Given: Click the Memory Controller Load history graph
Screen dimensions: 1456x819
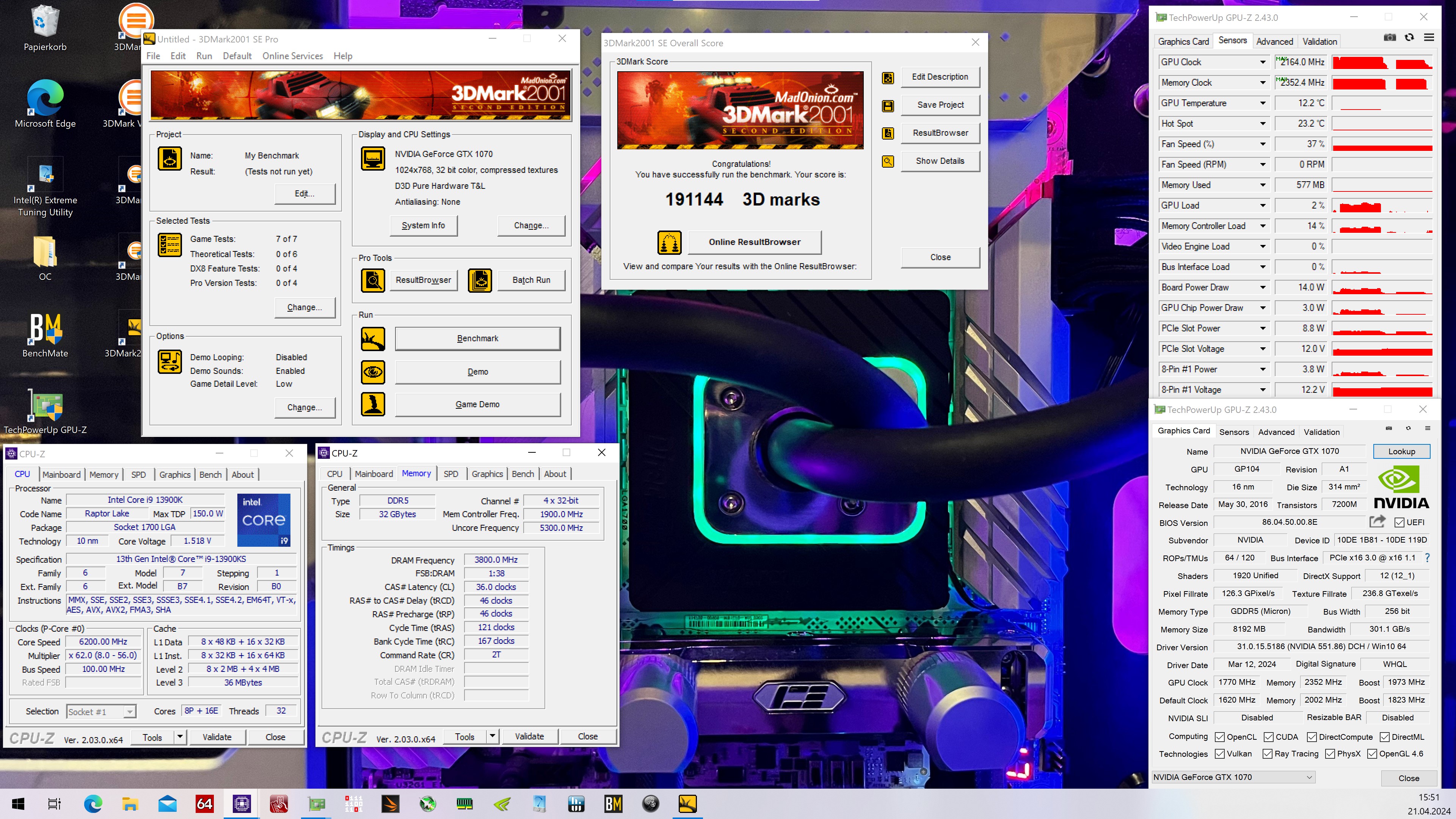Looking at the screenshot, I should tap(1382, 226).
